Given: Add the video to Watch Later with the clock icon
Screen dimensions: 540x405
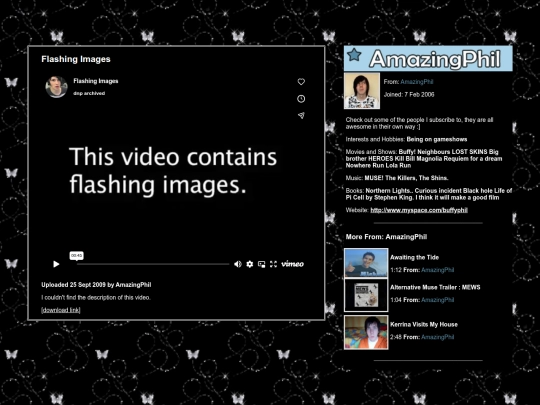Looking at the screenshot, I should pos(301,99).
